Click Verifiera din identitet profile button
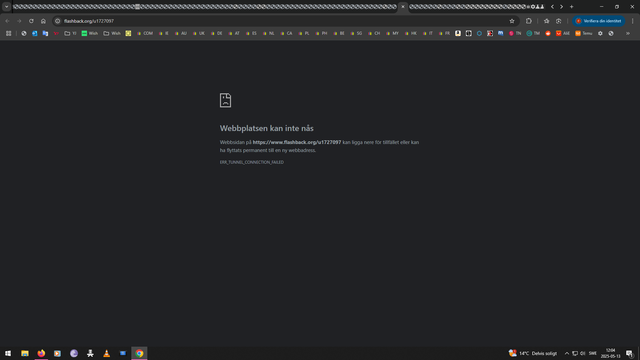 (598, 21)
